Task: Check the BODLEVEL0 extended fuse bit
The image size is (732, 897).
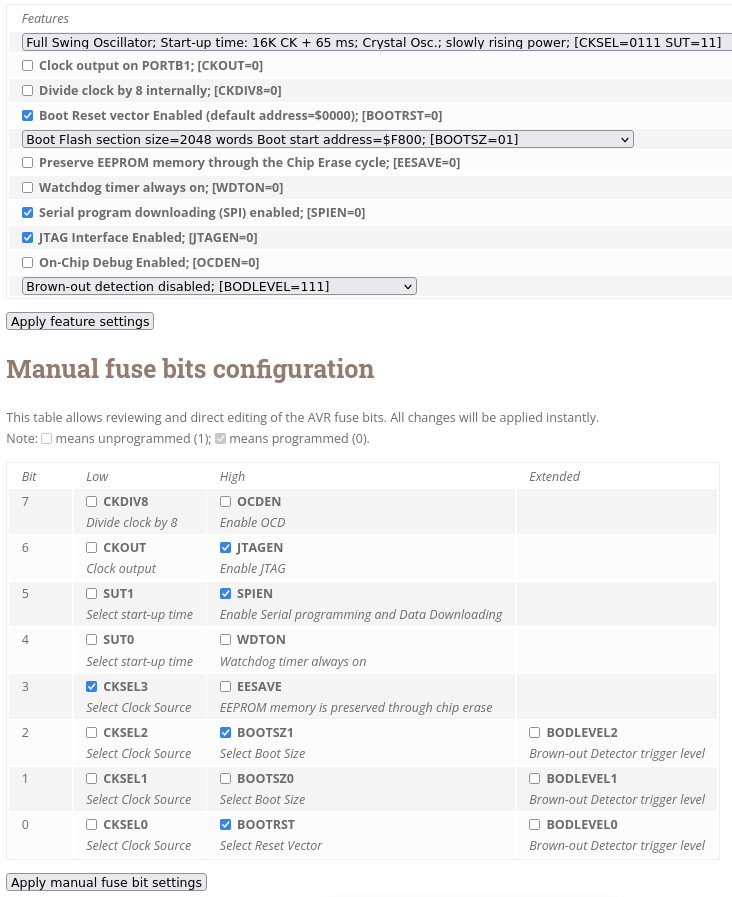Action: (x=535, y=825)
